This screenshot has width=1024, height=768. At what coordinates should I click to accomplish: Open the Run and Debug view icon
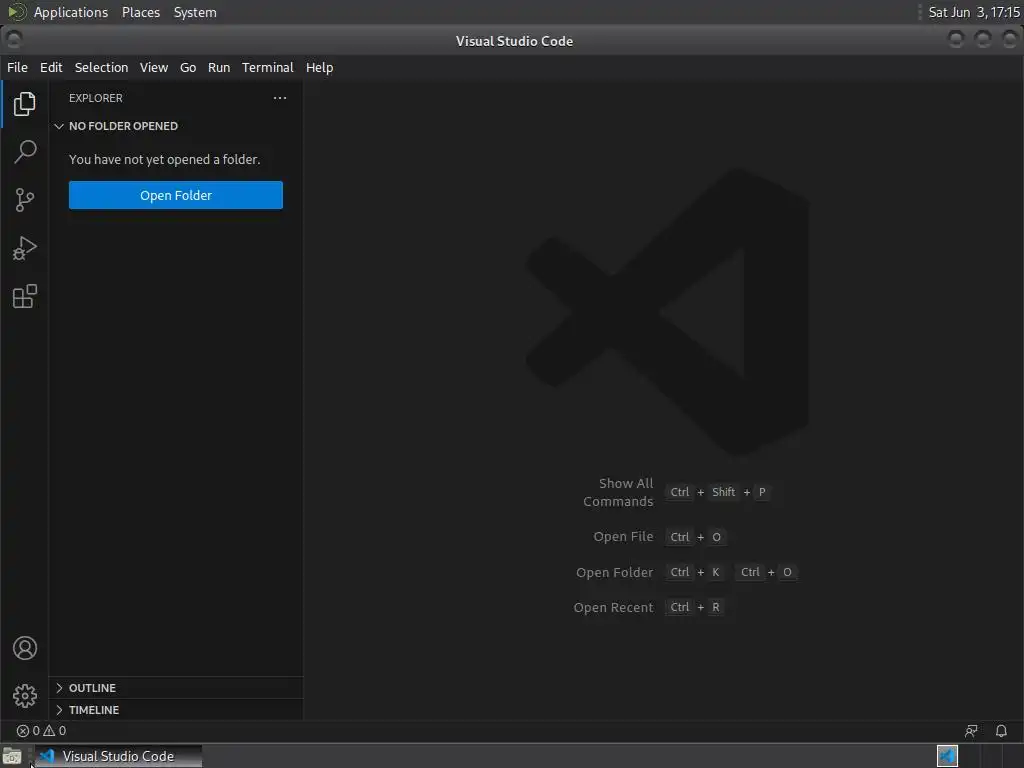[25, 248]
